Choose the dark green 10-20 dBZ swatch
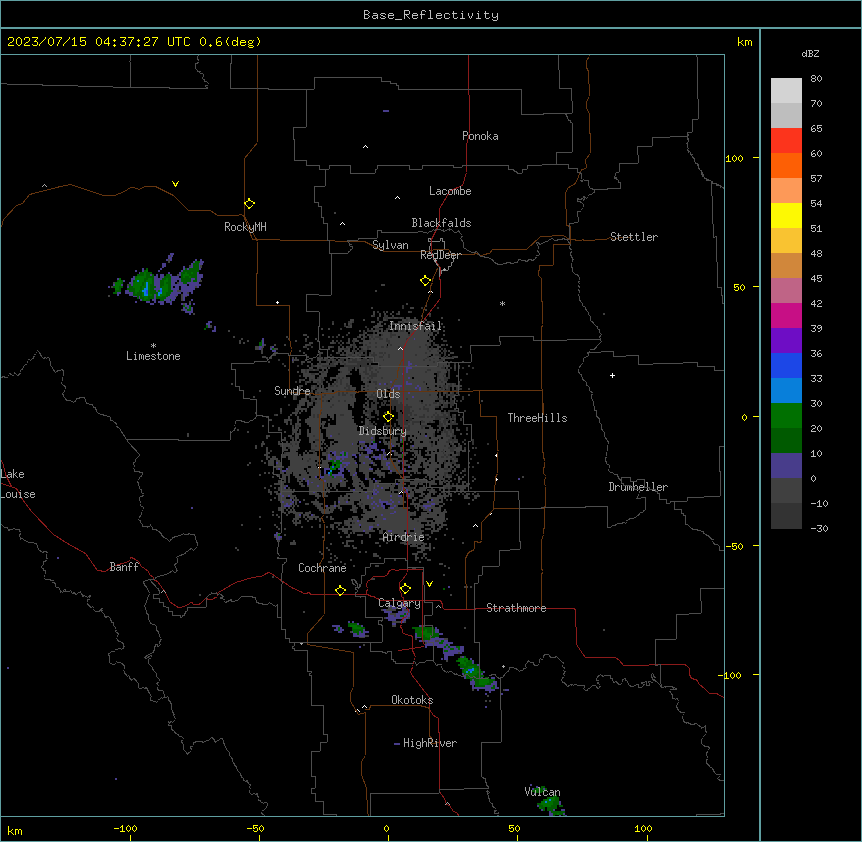This screenshot has width=862, height=842. (x=786, y=440)
